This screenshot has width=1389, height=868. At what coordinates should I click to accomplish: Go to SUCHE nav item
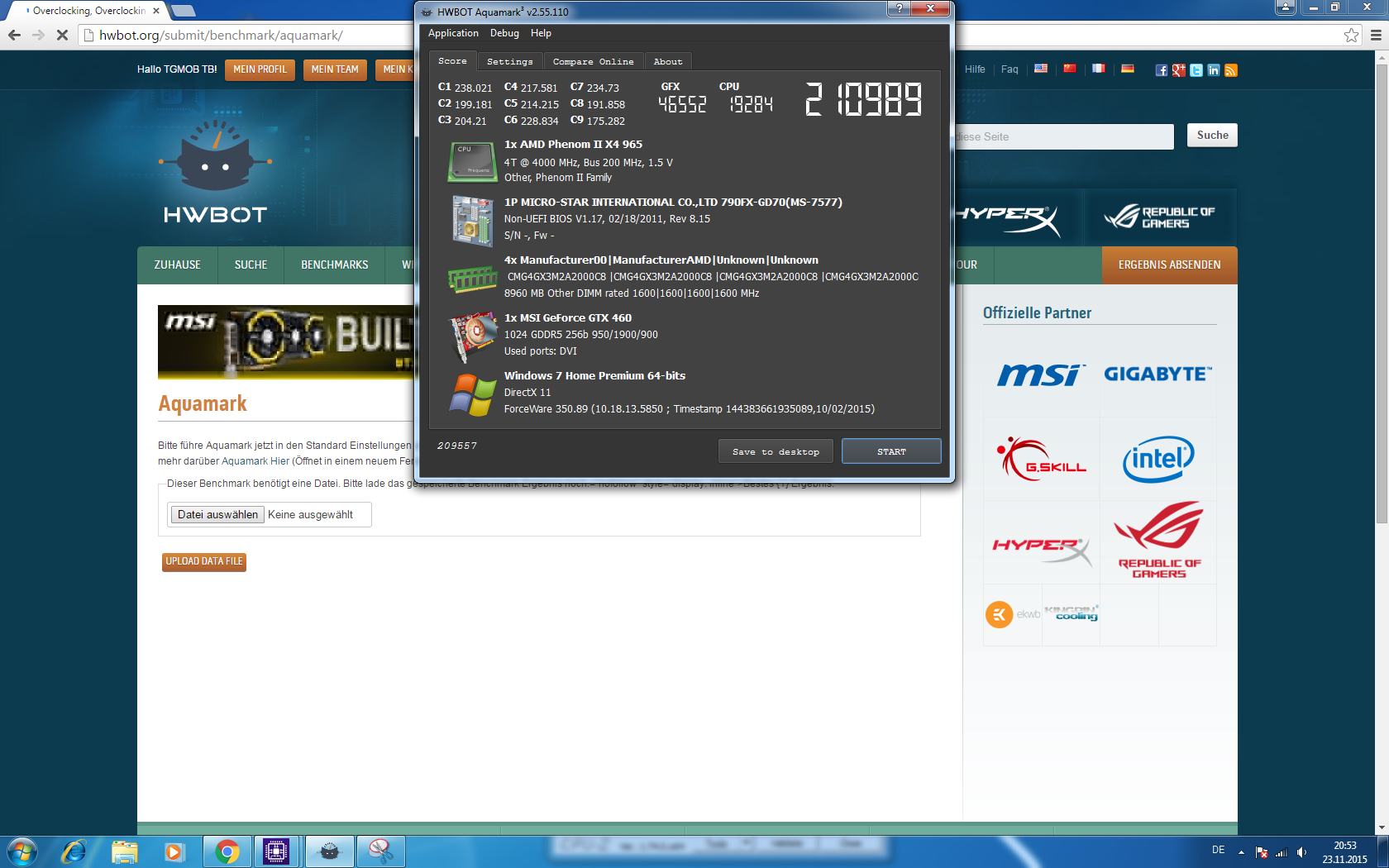tap(251, 265)
